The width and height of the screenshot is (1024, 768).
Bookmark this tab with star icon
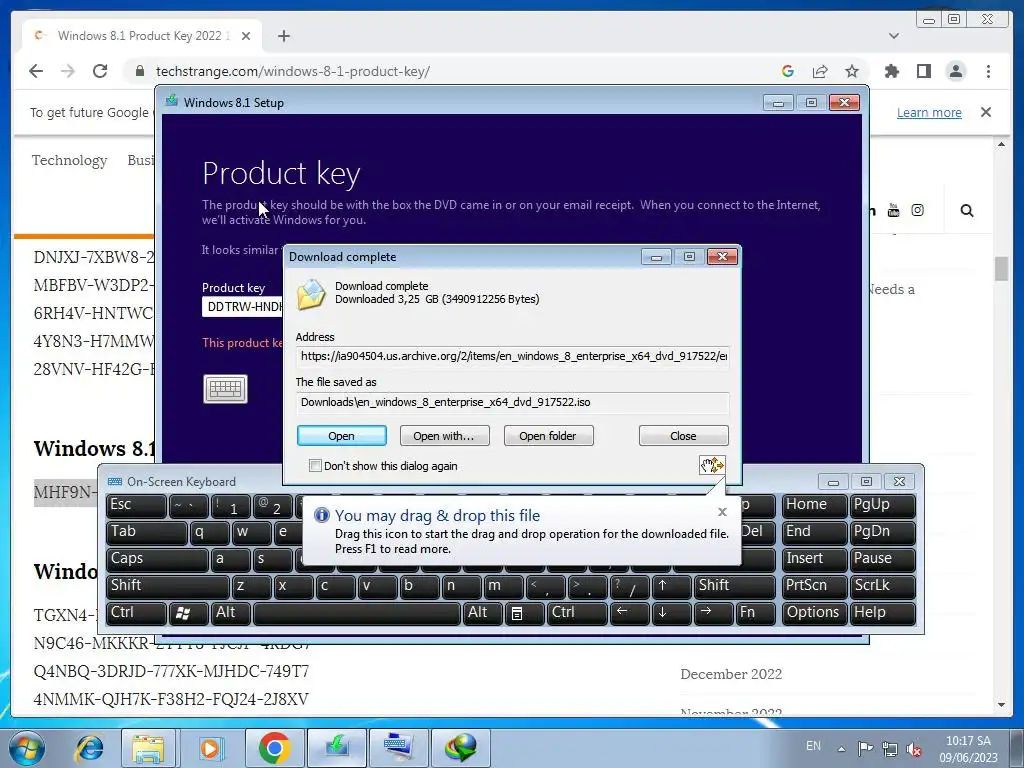[x=852, y=71]
